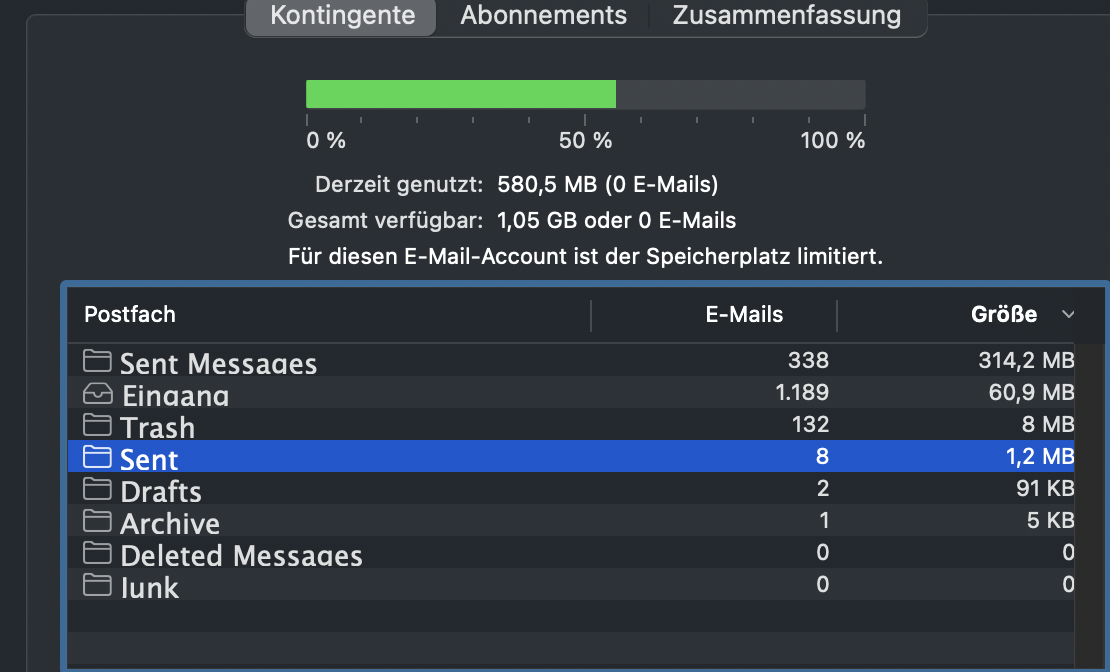Click the Drafts folder icon
Screen dimensions: 1110x672
click(96, 489)
